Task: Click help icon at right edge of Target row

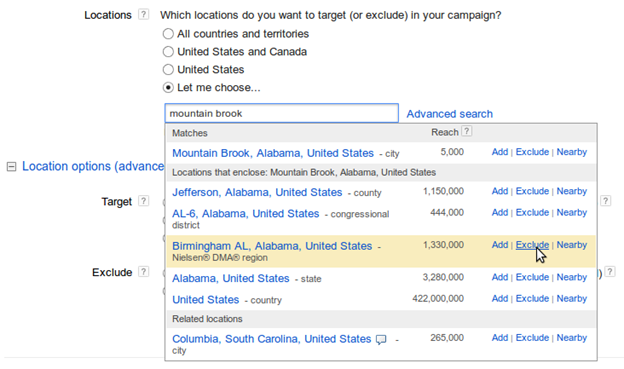Action: pos(605,201)
